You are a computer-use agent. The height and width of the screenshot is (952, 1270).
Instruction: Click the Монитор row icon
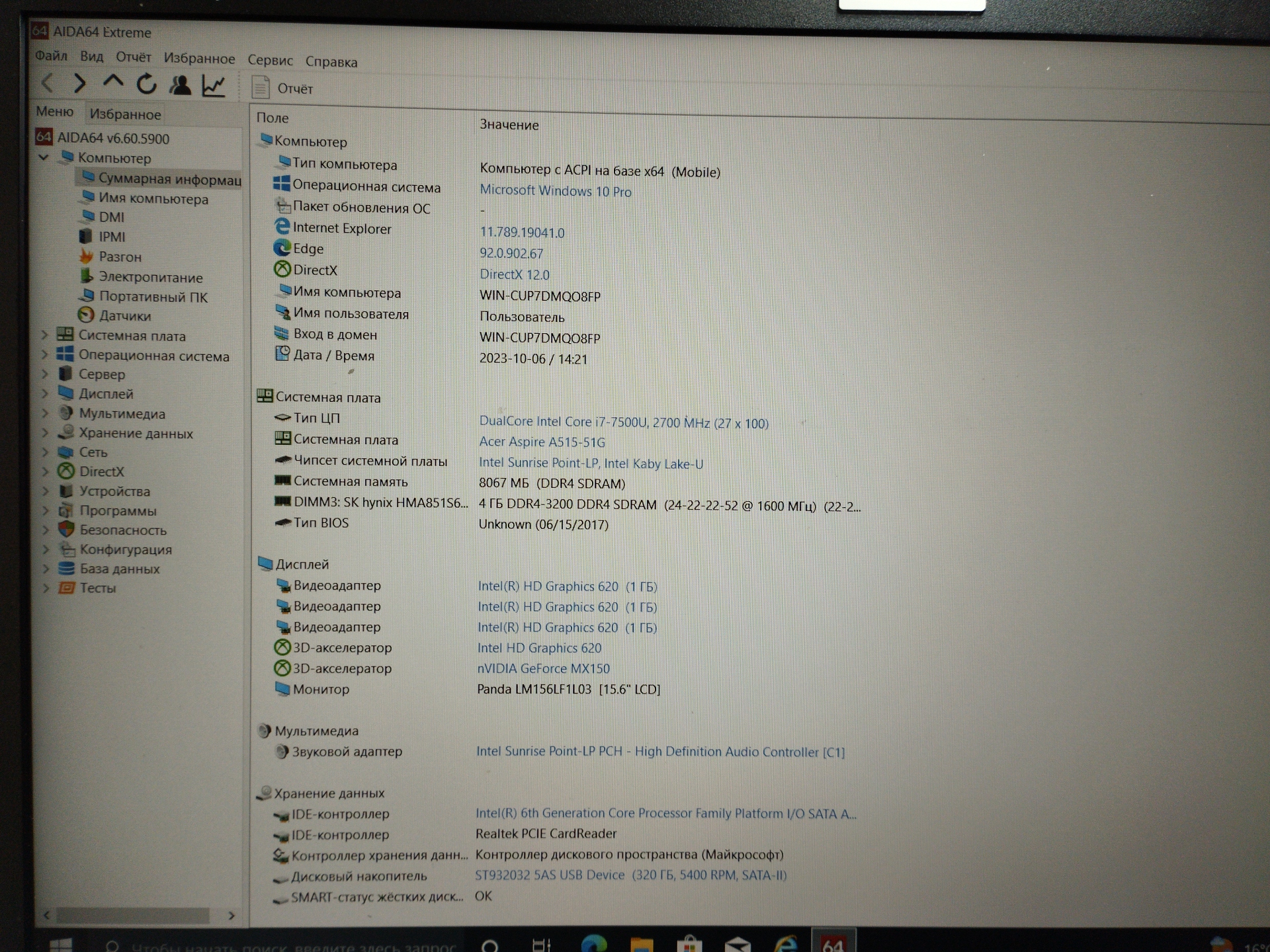coord(282,689)
